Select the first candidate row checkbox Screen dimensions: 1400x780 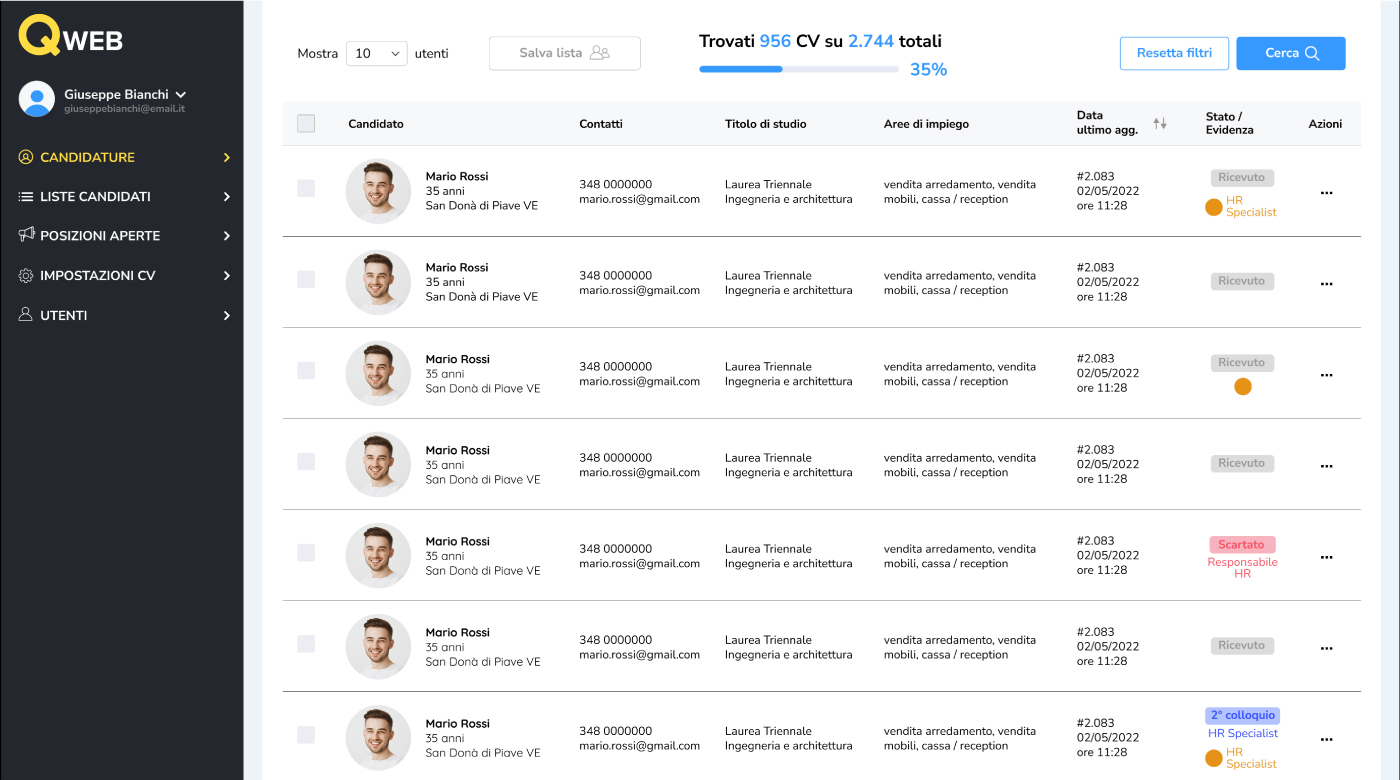coord(306,189)
